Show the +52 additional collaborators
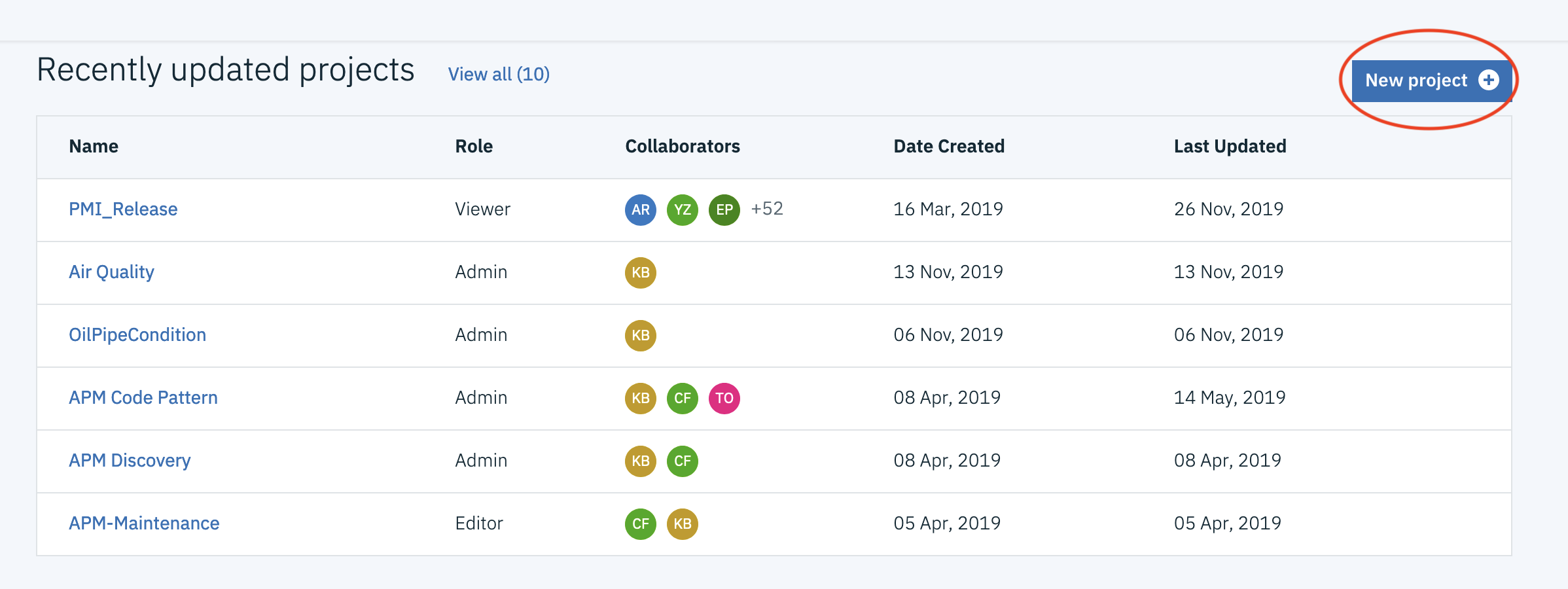This screenshot has width=1568, height=589. pos(767,209)
